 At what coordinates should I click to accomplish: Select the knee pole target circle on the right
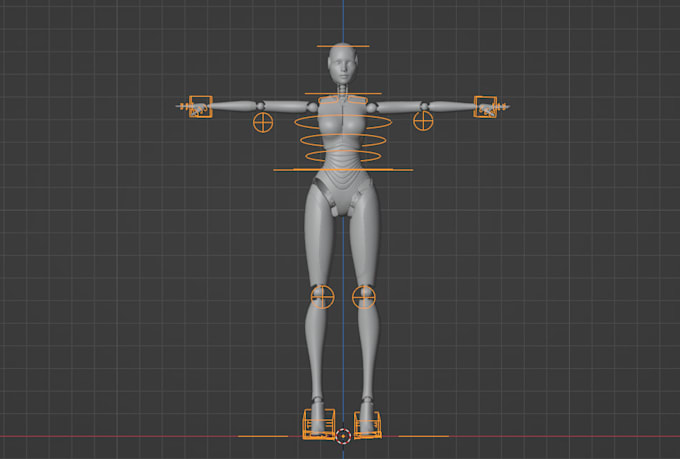[364, 297]
